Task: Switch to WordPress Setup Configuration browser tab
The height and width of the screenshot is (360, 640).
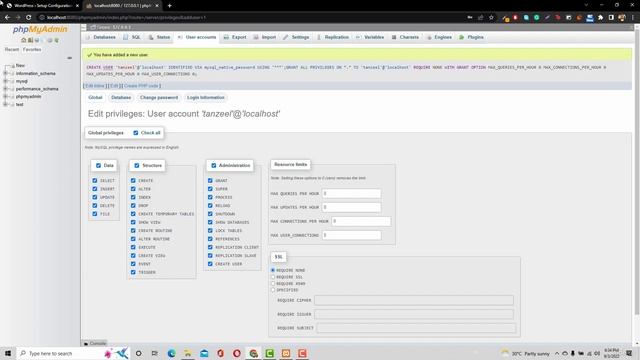Action: 42,6
